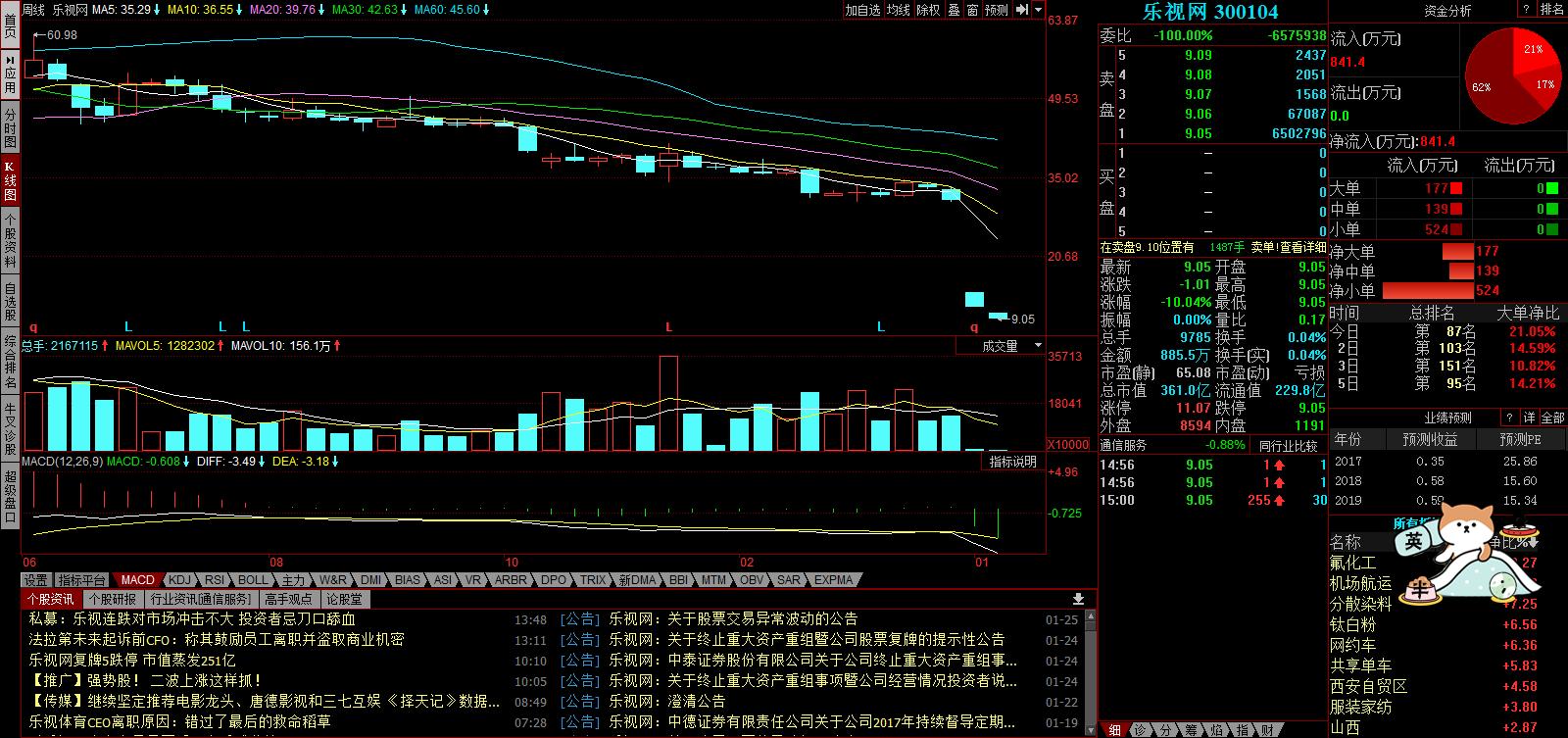Select the BIAS indicator tab
This screenshot has height=738, width=1568.
coord(408,580)
